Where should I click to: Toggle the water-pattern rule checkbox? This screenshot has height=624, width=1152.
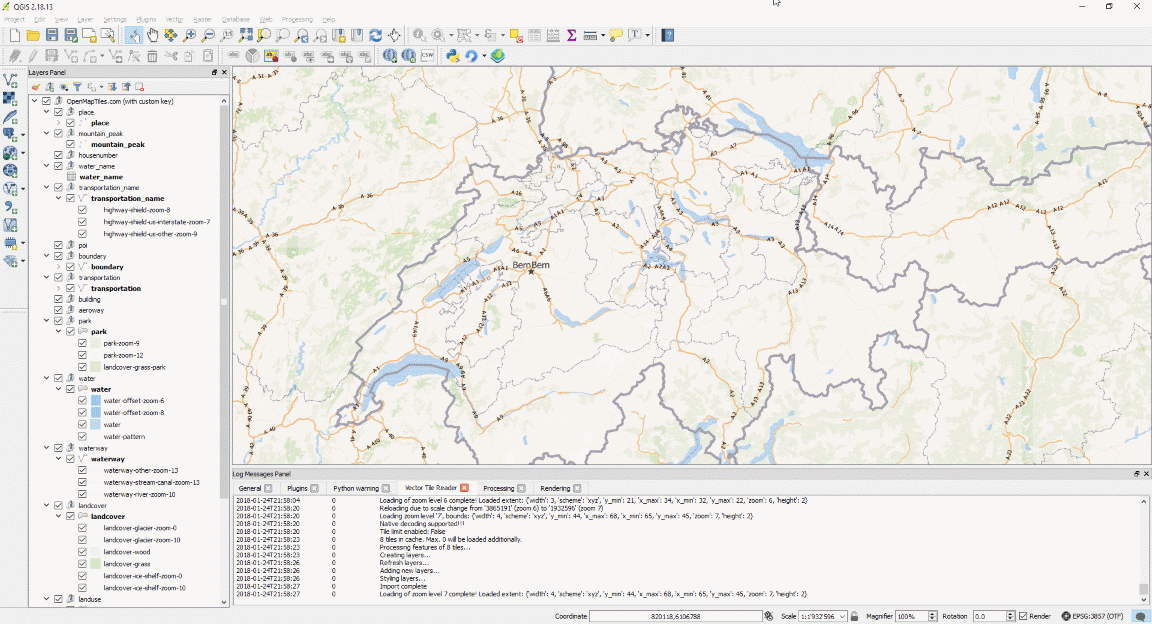tap(82, 437)
